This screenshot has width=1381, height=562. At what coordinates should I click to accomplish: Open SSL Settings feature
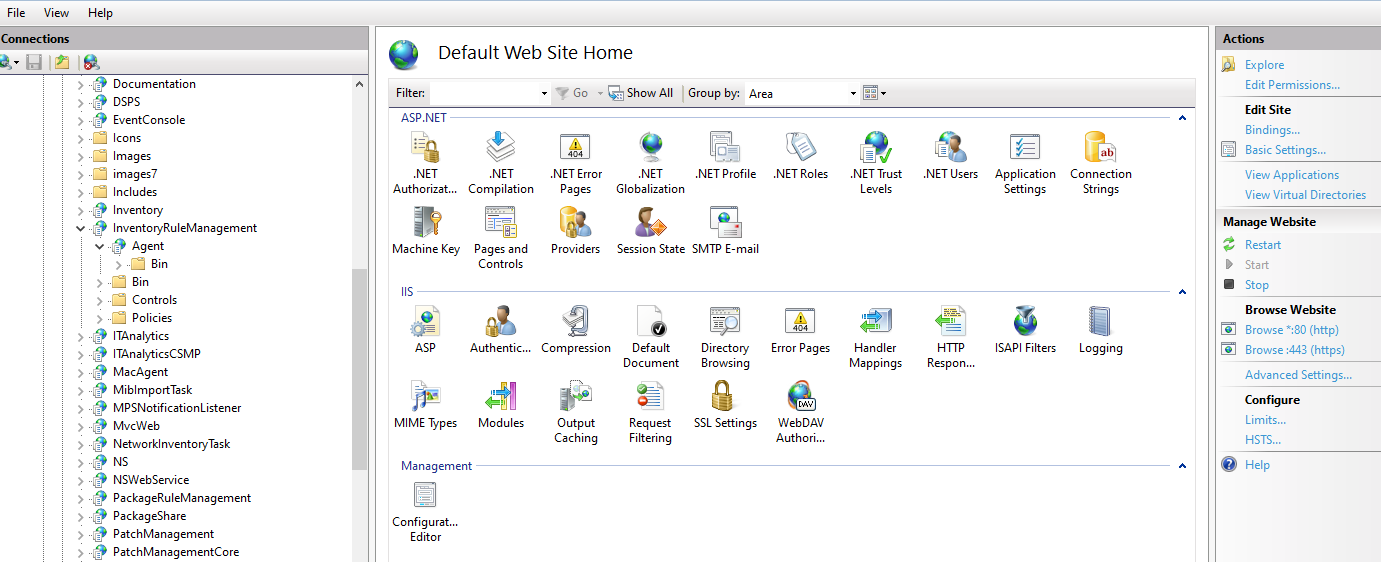pyautogui.click(x=725, y=405)
